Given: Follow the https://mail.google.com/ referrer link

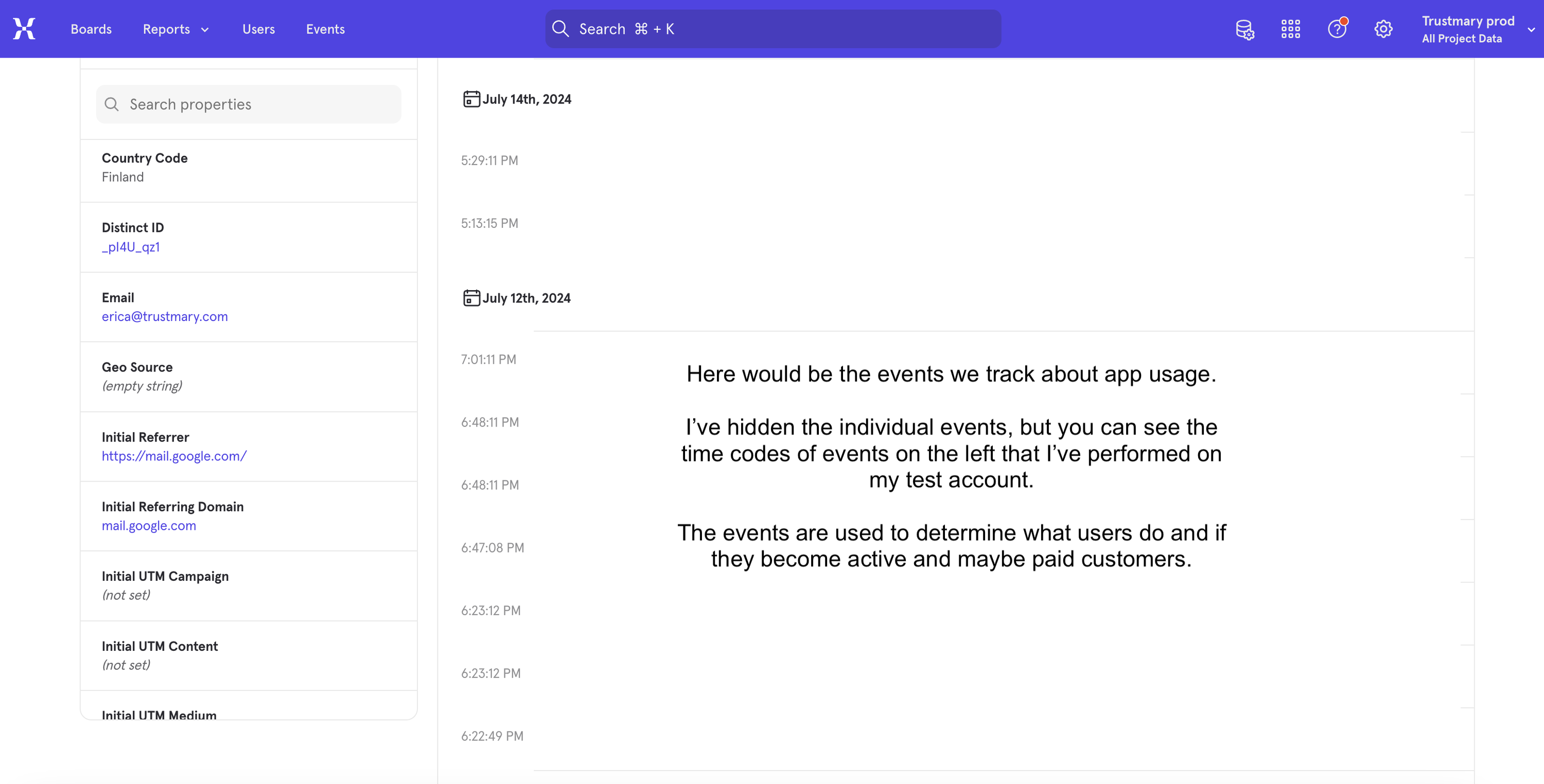Looking at the screenshot, I should click(174, 456).
